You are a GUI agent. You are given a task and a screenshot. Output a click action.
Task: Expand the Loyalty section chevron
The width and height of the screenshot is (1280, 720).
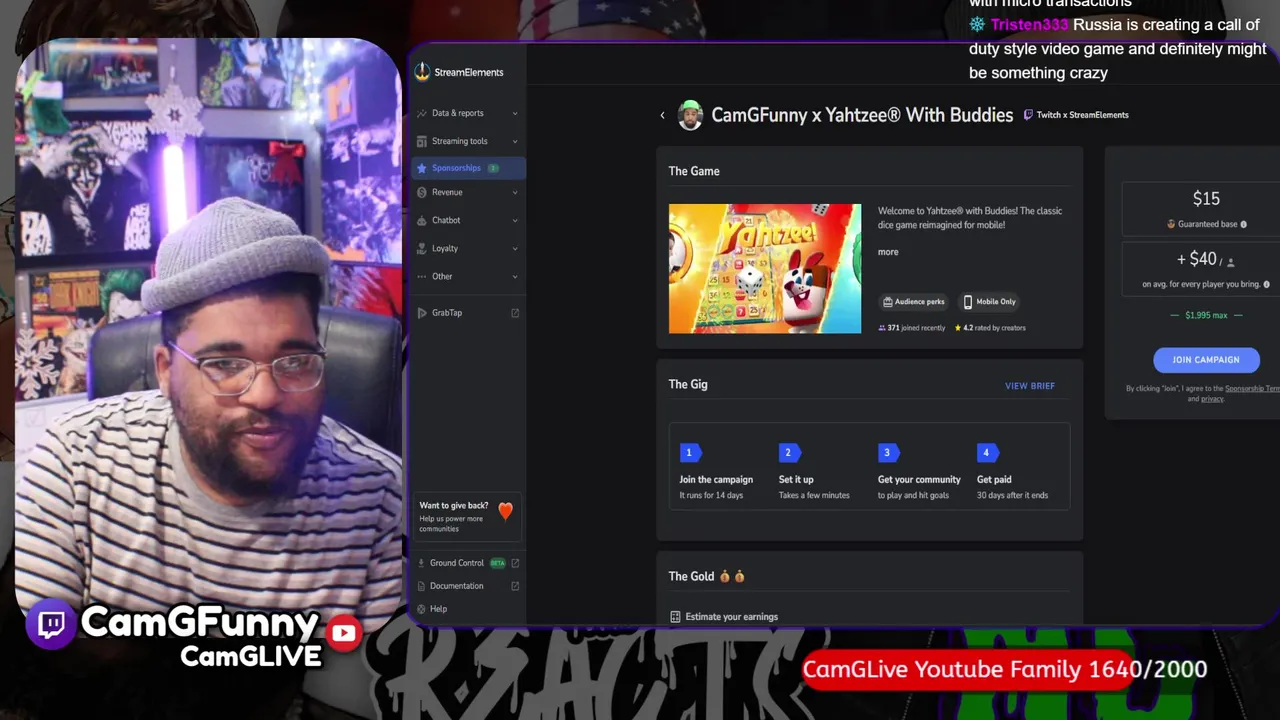coord(515,248)
